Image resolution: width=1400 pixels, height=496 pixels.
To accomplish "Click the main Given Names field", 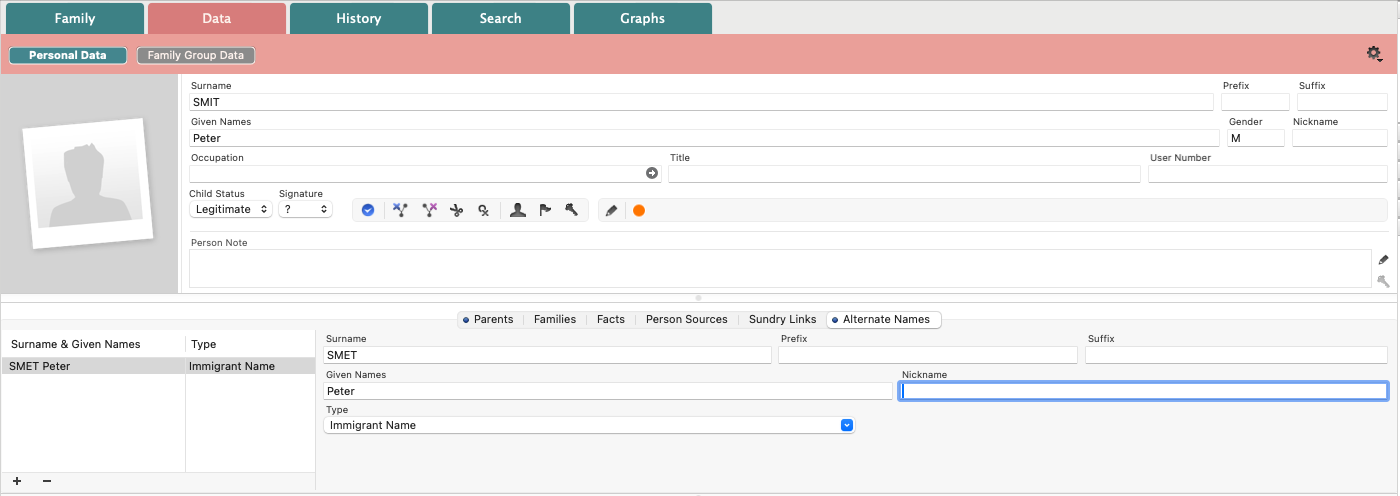I will tap(704, 138).
